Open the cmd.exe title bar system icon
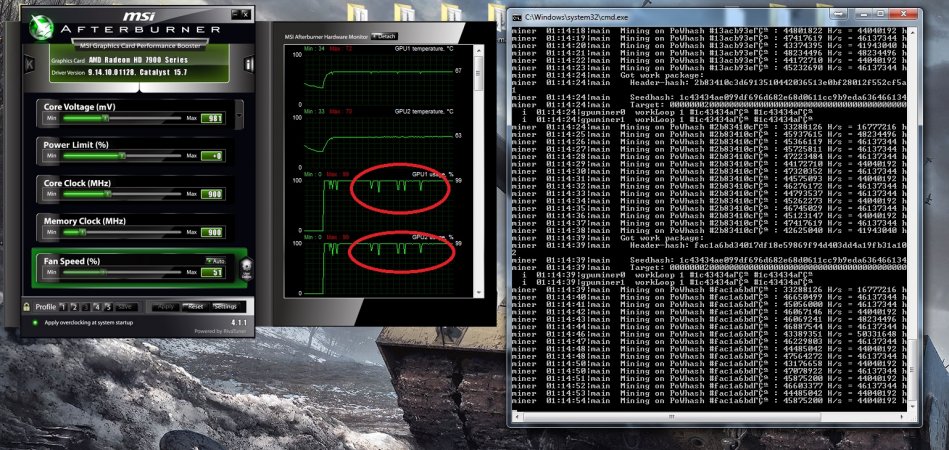This screenshot has height=450, width=949. click(x=517, y=16)
